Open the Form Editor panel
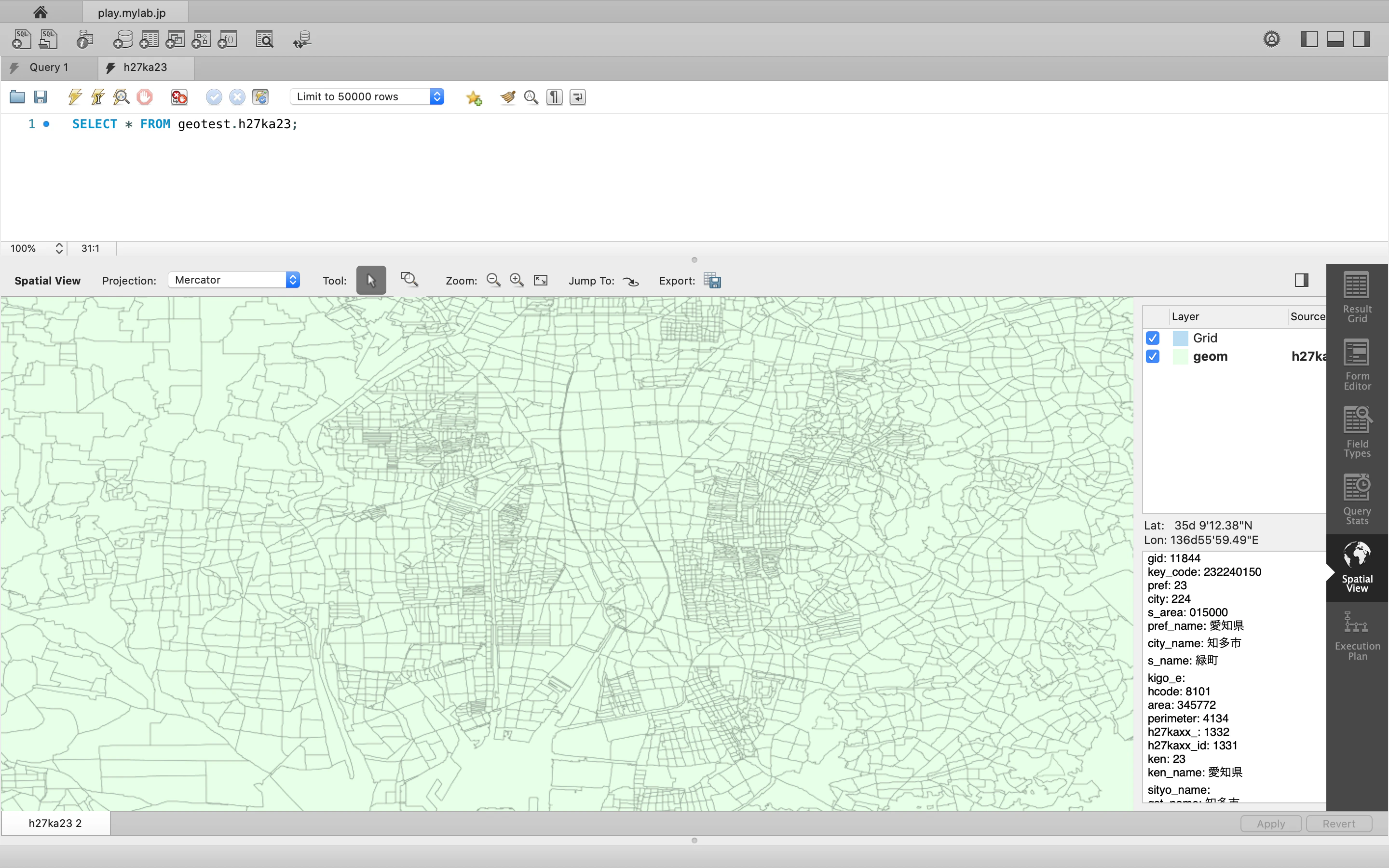 point(1357,365)
